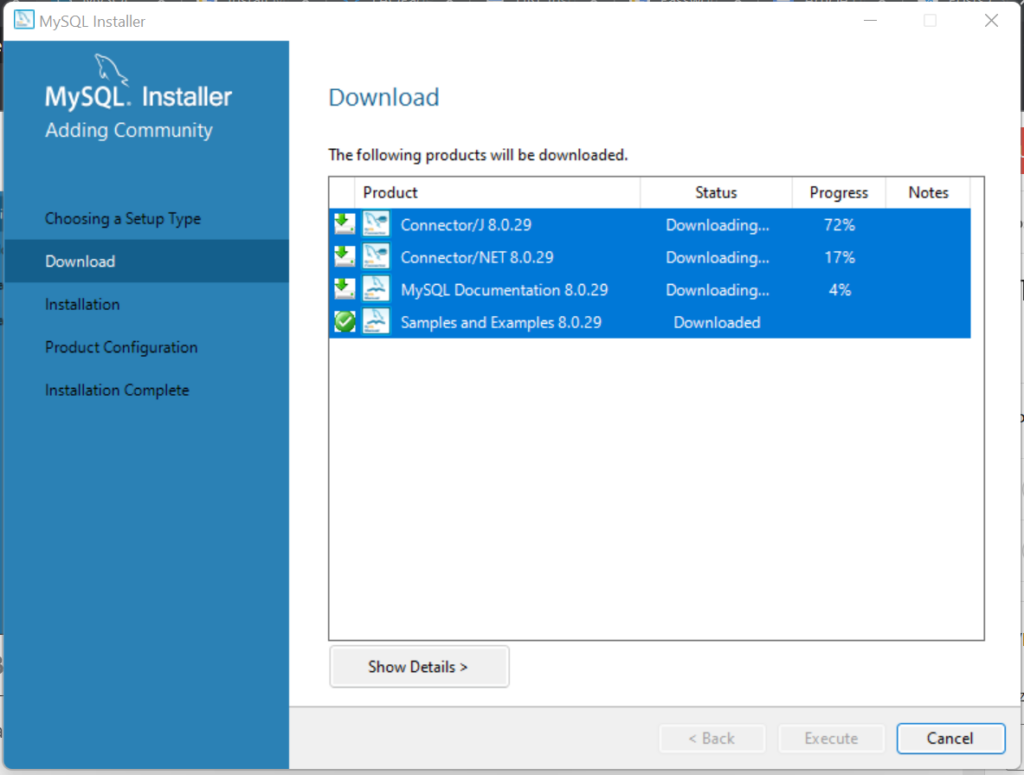Click the download arrow icon for MySQL Documentation 8.0.29
1024x775 pixels.
344,289
